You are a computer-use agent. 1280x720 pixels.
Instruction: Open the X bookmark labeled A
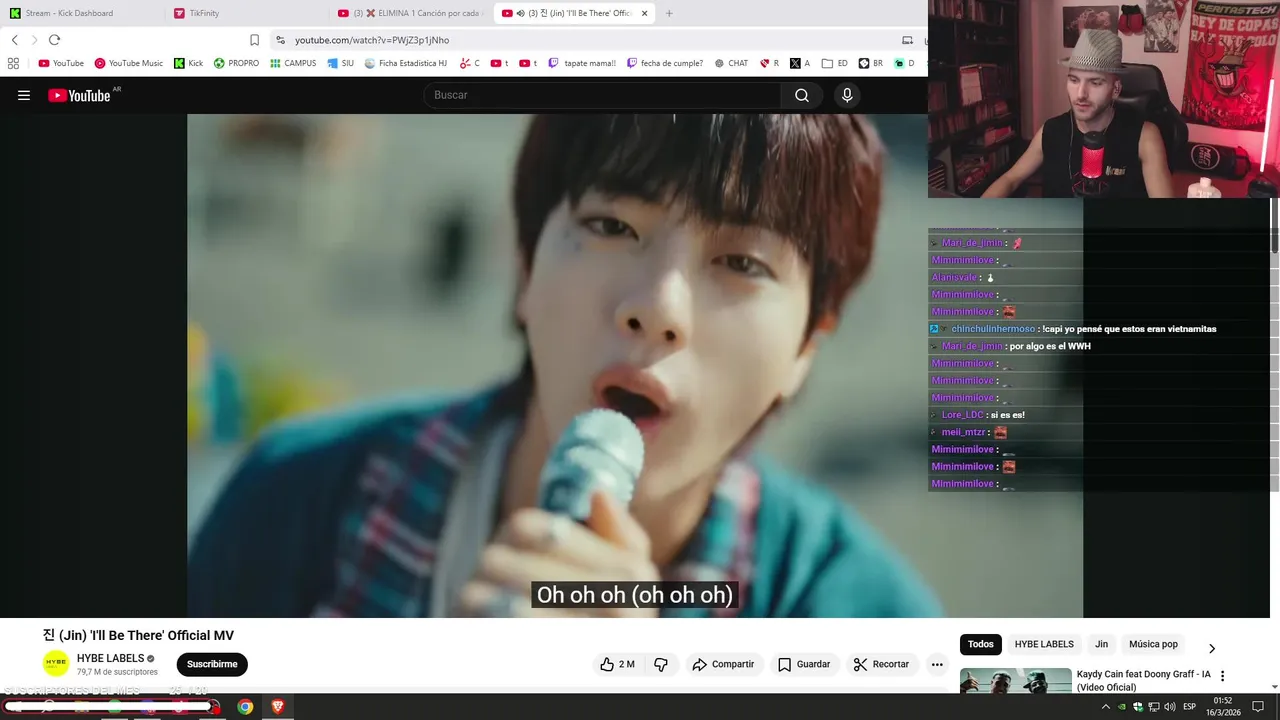(800, 63)
